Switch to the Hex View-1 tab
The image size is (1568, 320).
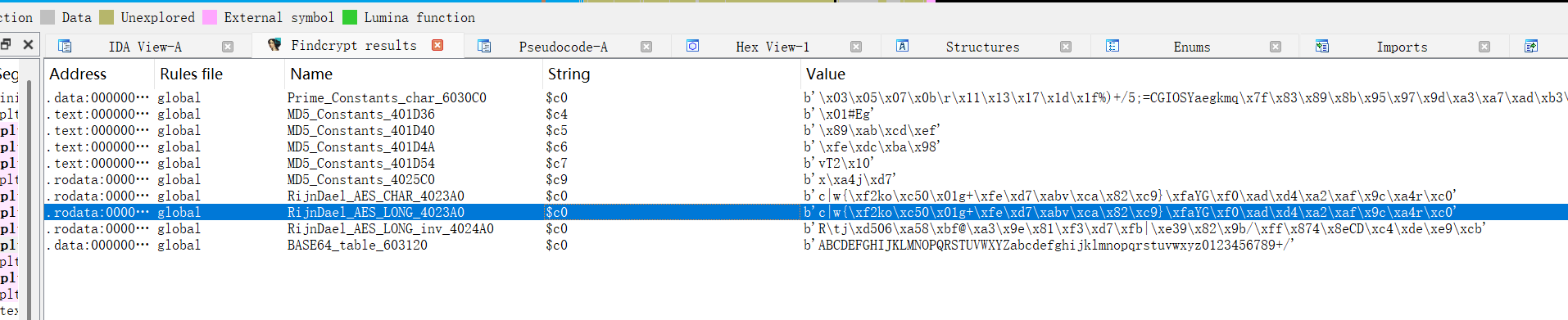click(772, 47)
